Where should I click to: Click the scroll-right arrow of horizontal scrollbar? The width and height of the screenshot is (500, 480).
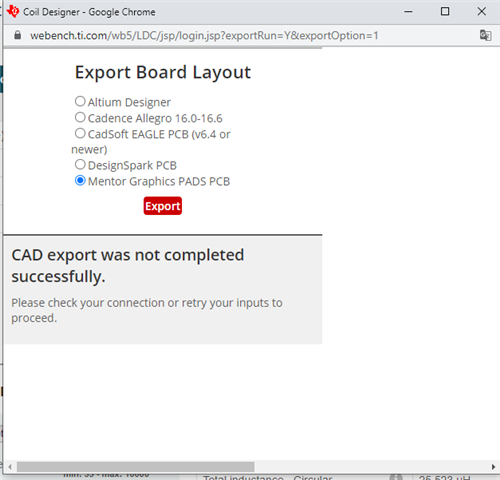[493, 467]
